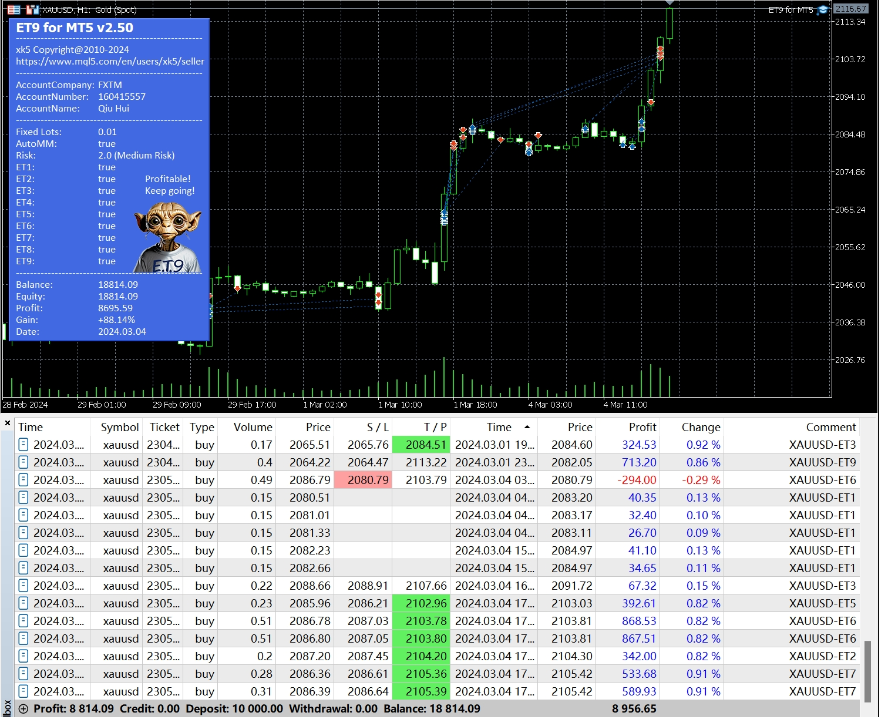
Task: Click the deal icon in the 342.00 profit row
Action: coord(24,656)
